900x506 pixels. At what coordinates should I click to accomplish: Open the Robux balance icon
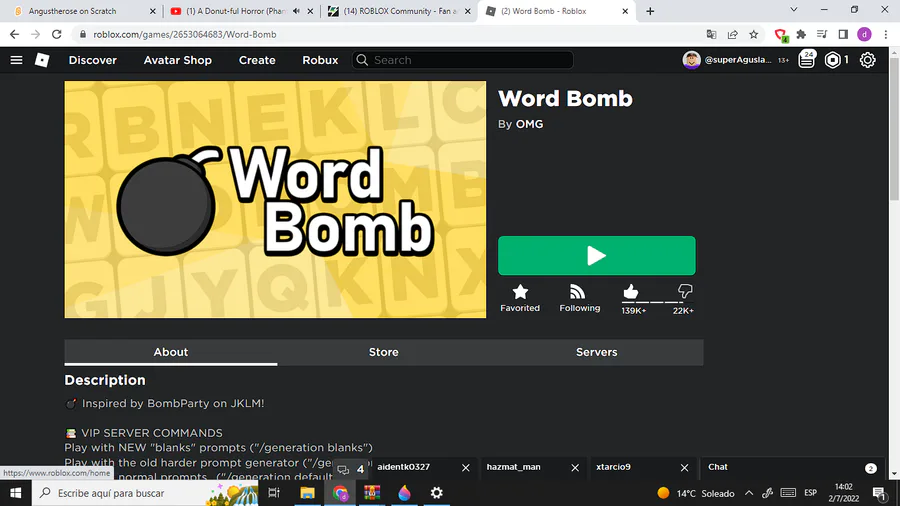[832, 60]
